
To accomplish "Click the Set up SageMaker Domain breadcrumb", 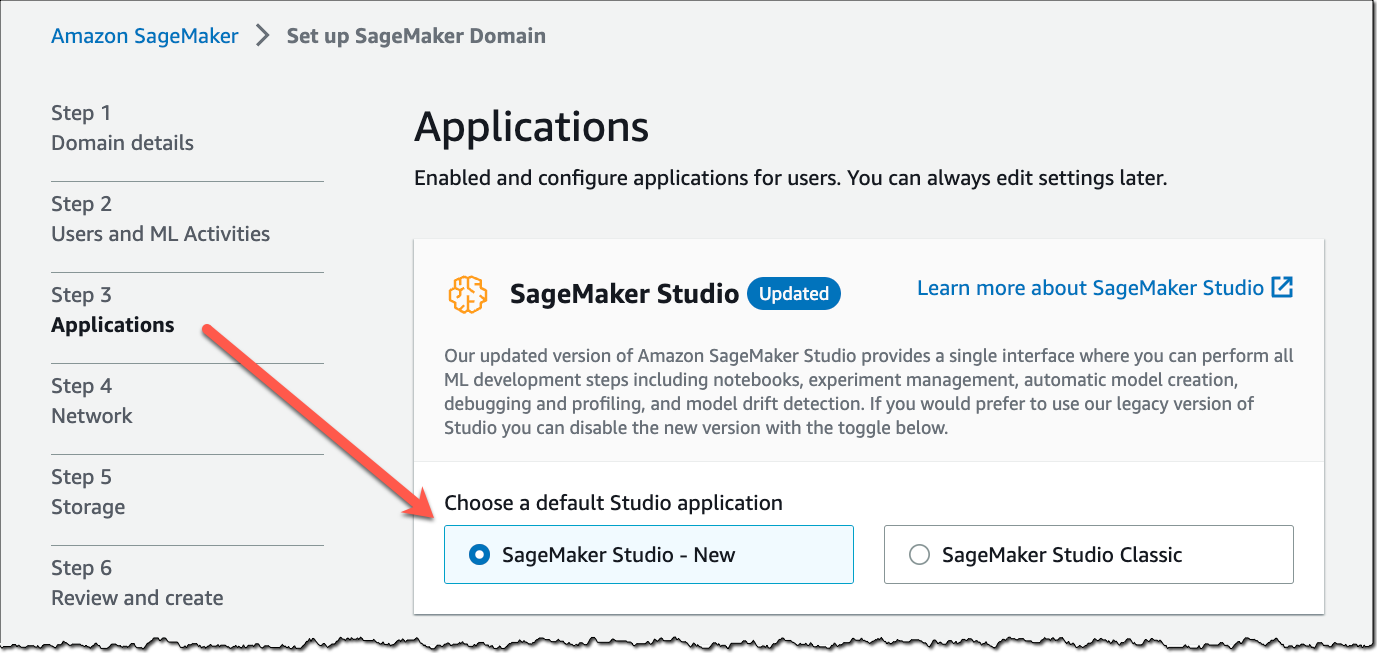I will (416, 35).
